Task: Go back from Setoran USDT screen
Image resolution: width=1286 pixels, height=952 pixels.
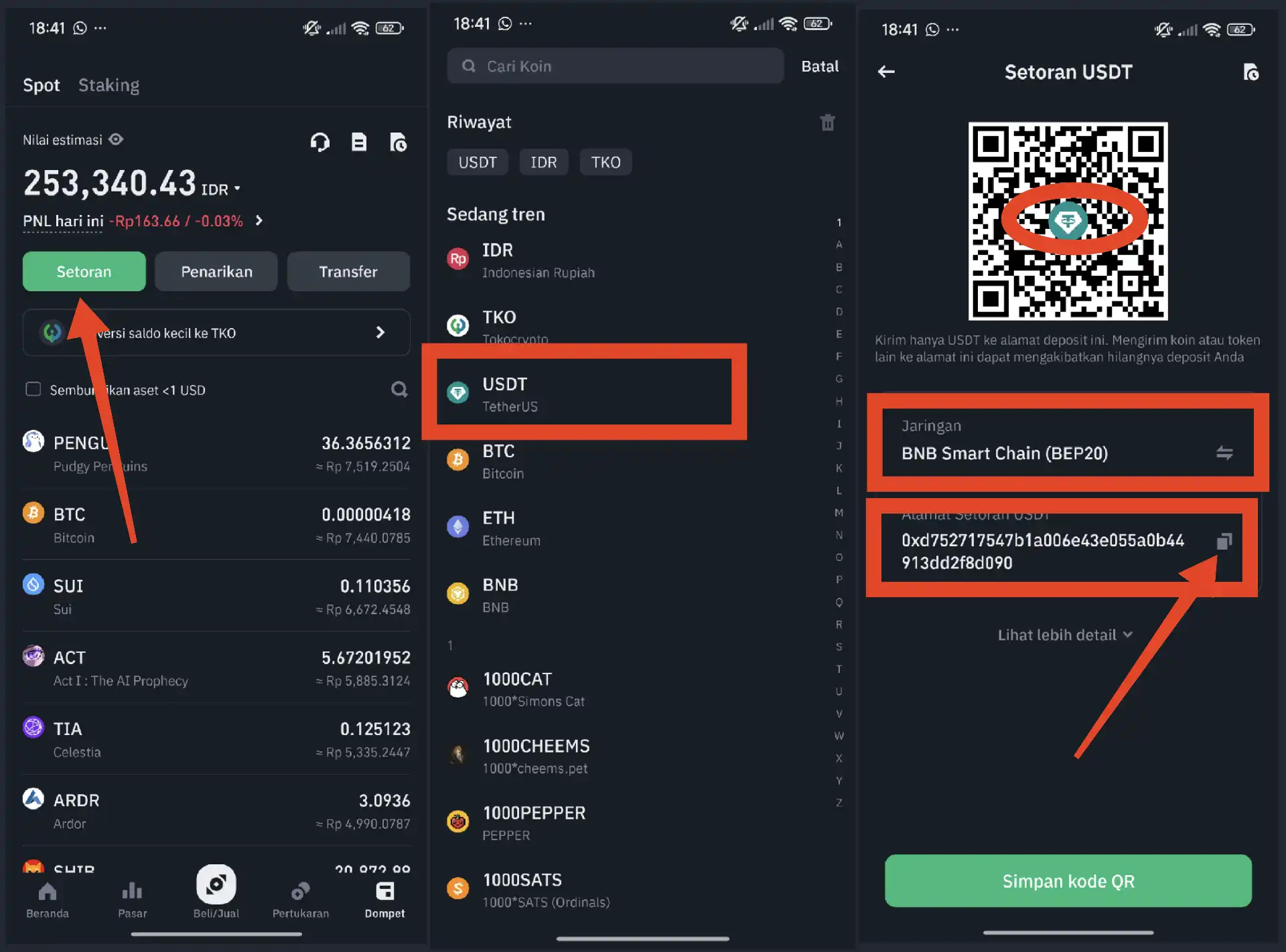Action: tap(886, 72)
